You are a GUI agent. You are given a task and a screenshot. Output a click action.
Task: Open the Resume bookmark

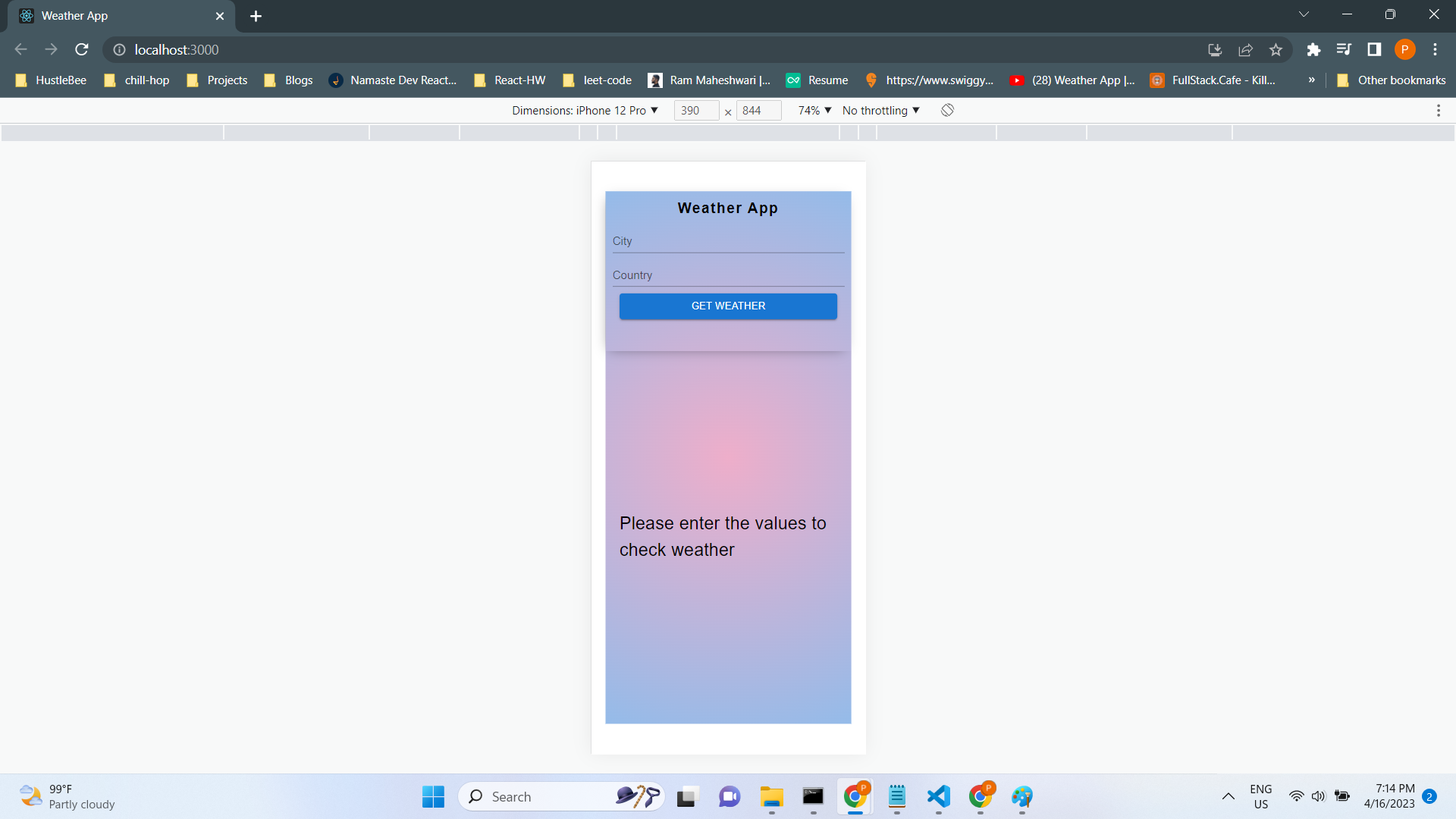point(827,80)
